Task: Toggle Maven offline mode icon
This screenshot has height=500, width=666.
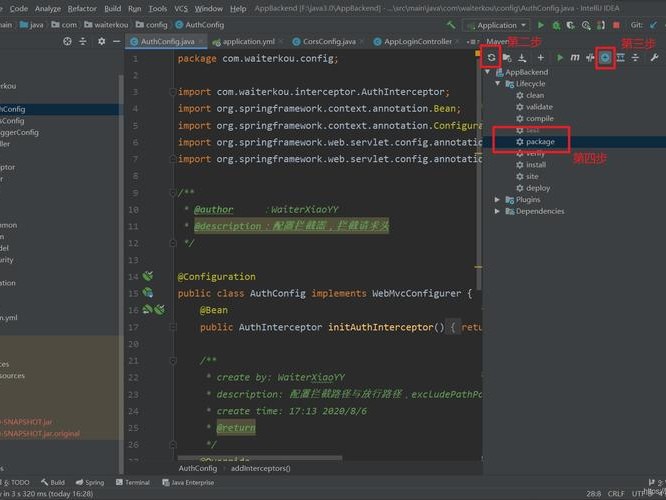Action: tap(590, 57)
